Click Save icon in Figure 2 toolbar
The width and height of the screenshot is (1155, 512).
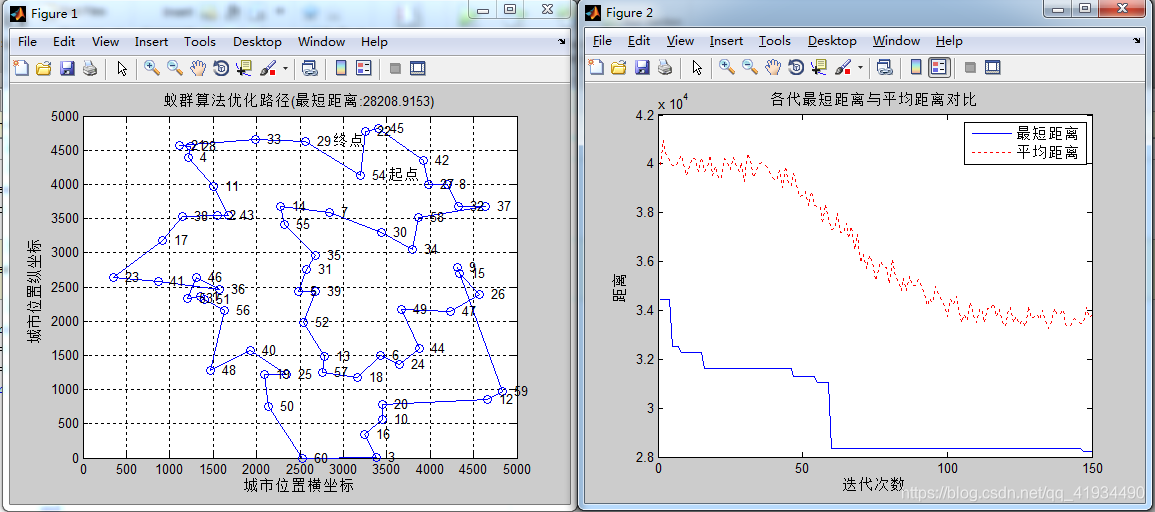642,68
